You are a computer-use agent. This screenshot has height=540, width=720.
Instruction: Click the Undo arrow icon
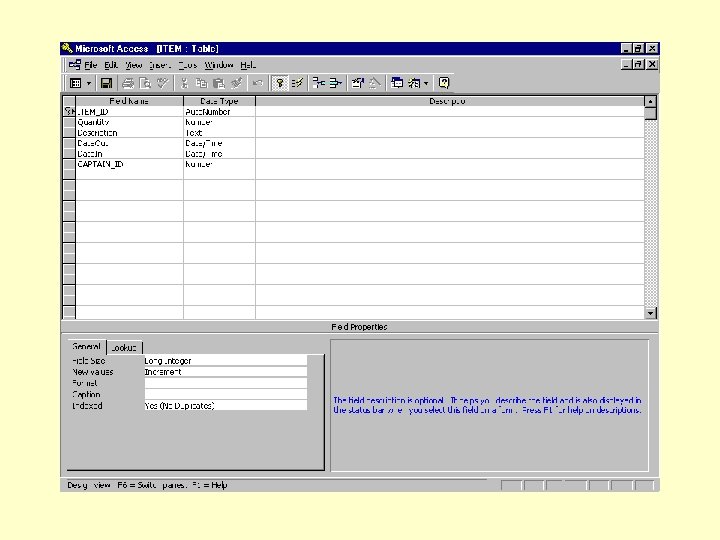pos(258,83)
